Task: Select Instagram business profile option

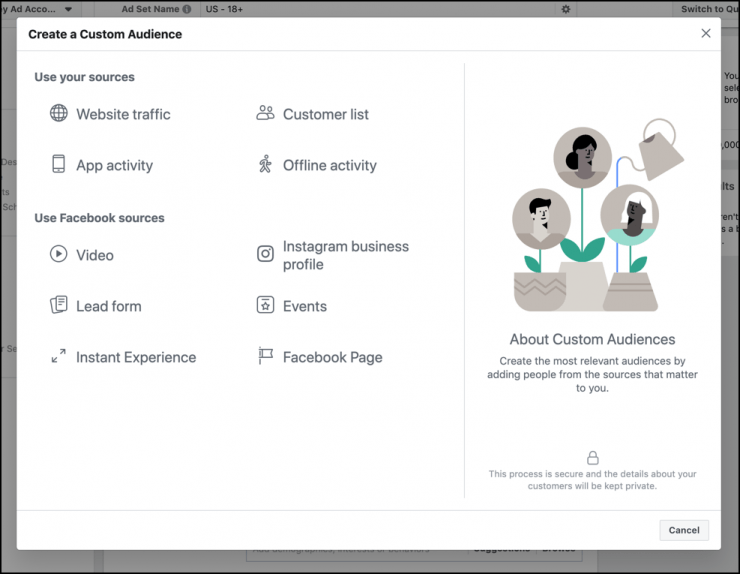Action: click(345, 255)
